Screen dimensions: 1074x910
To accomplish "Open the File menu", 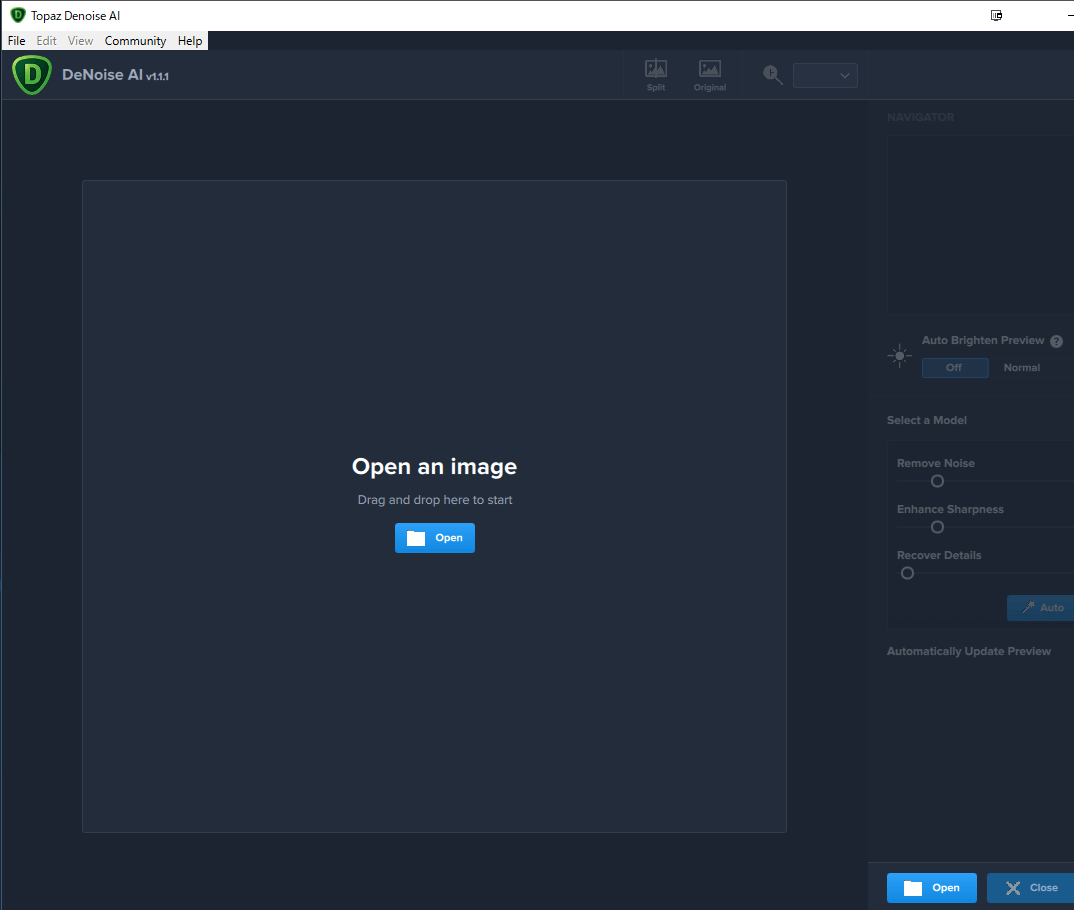I will 16,41.
